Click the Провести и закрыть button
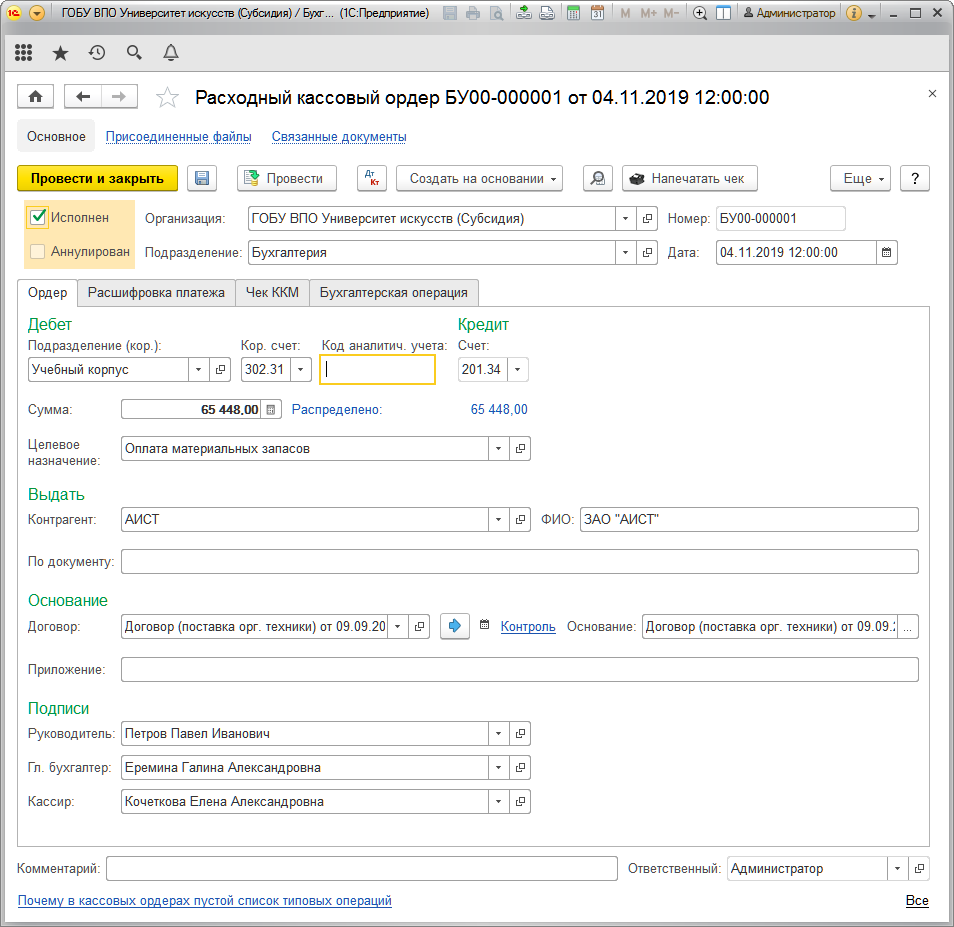This screenshot has height=927, width=954. pyautogui.click(x=97, y=178)
